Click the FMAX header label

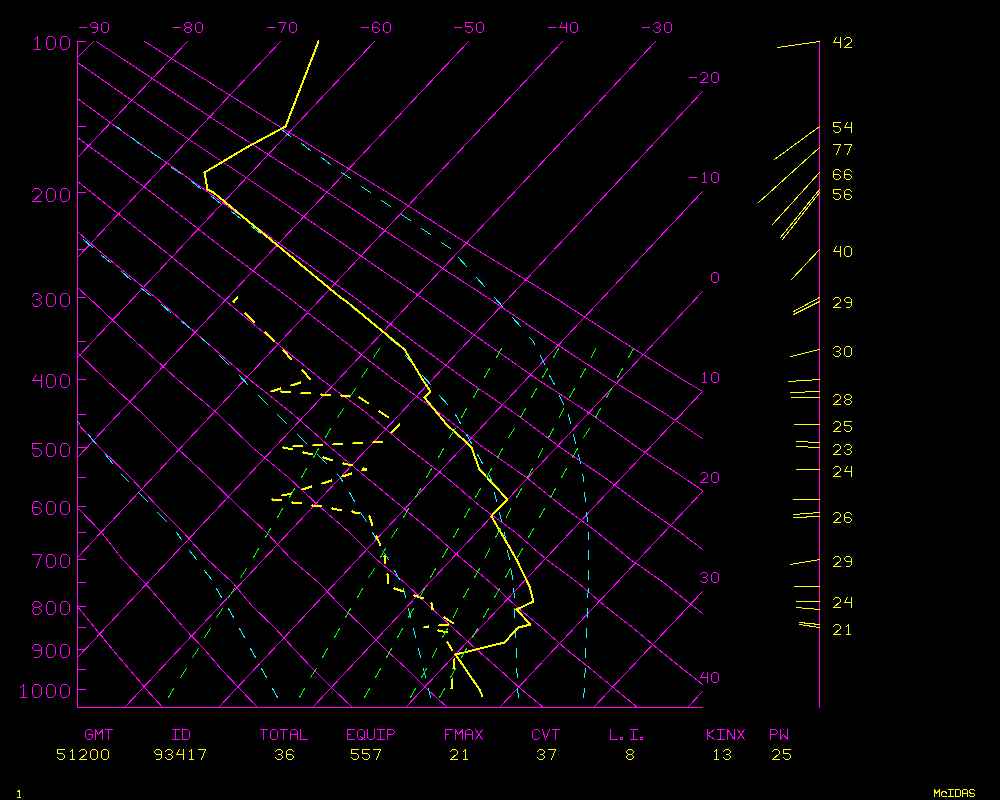coord(463,735)
